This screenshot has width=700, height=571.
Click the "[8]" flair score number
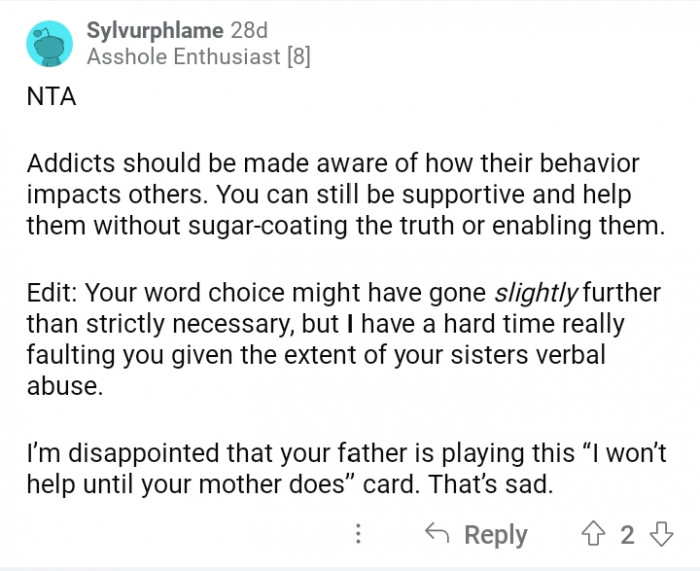(298, 57)
